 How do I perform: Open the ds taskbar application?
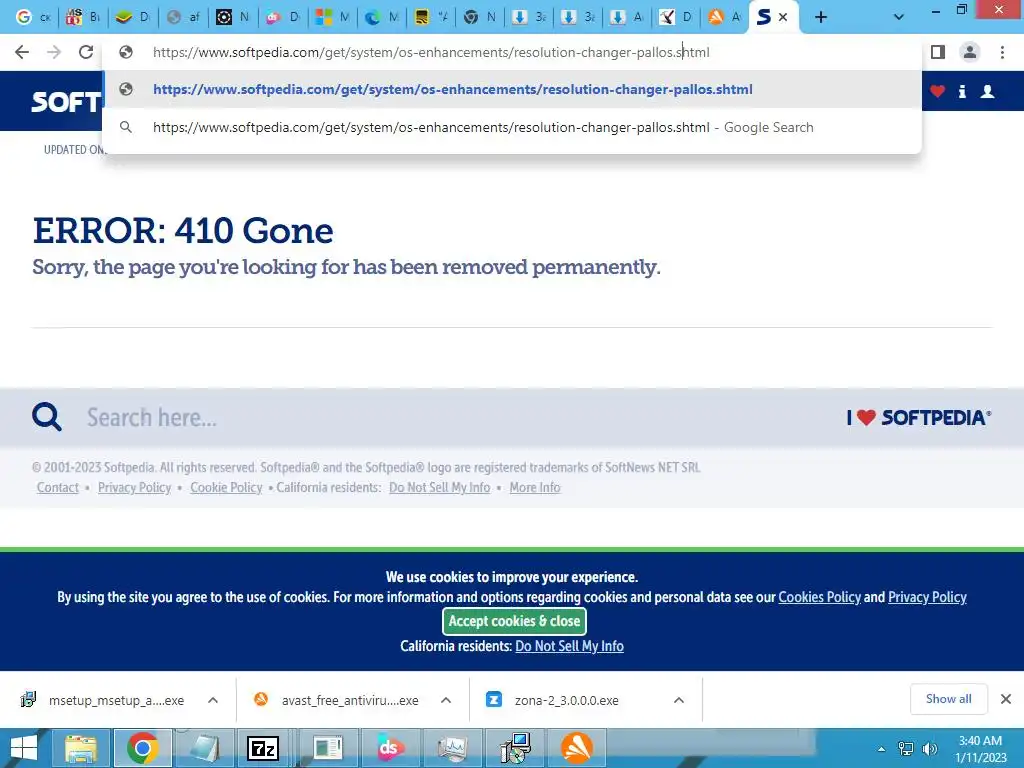[389, 748]
